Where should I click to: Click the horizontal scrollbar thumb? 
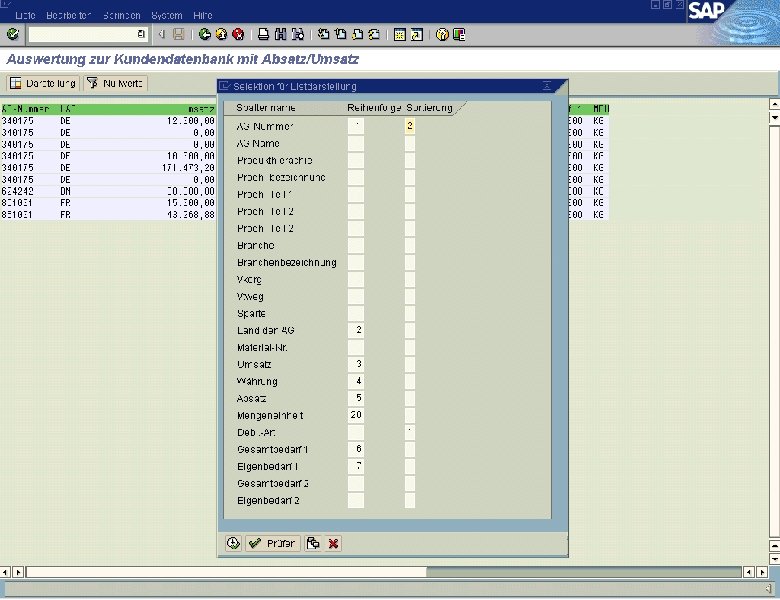point(226,572)
